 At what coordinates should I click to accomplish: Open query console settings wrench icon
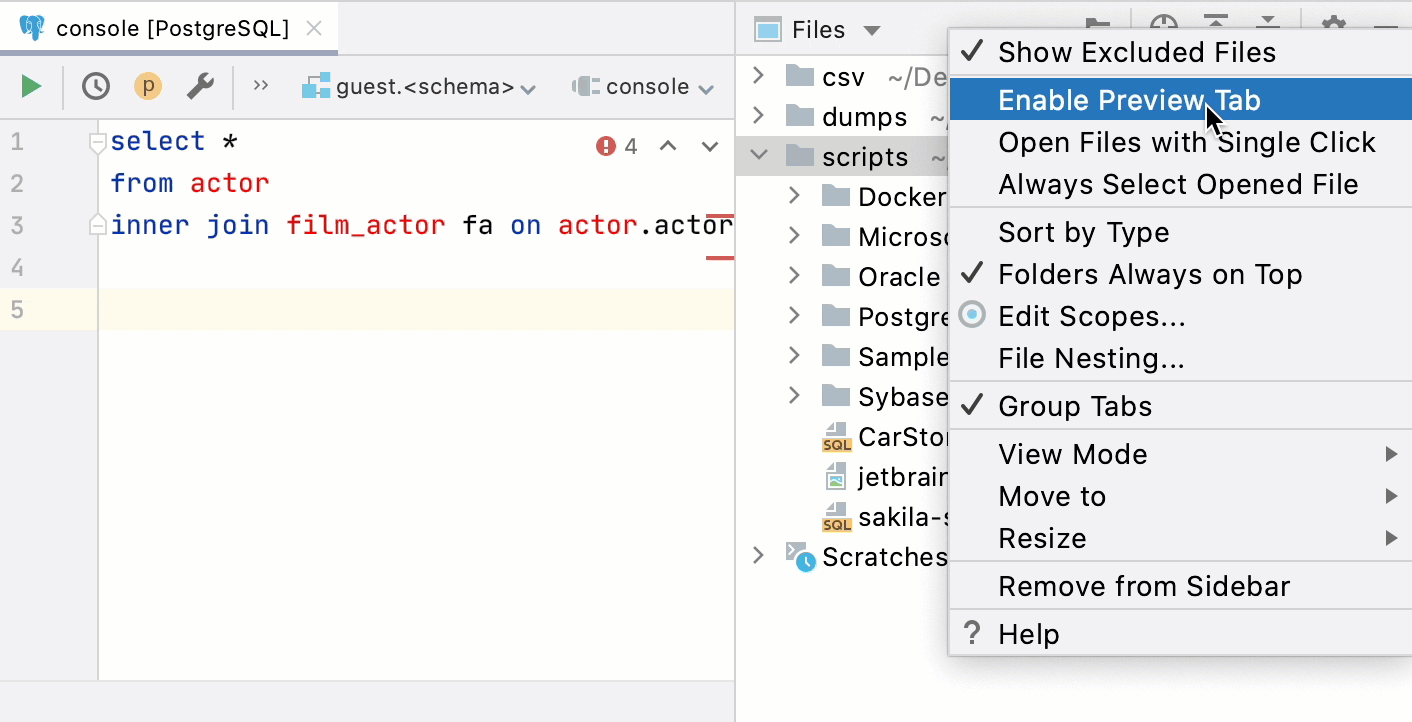[x=200, y=87]
